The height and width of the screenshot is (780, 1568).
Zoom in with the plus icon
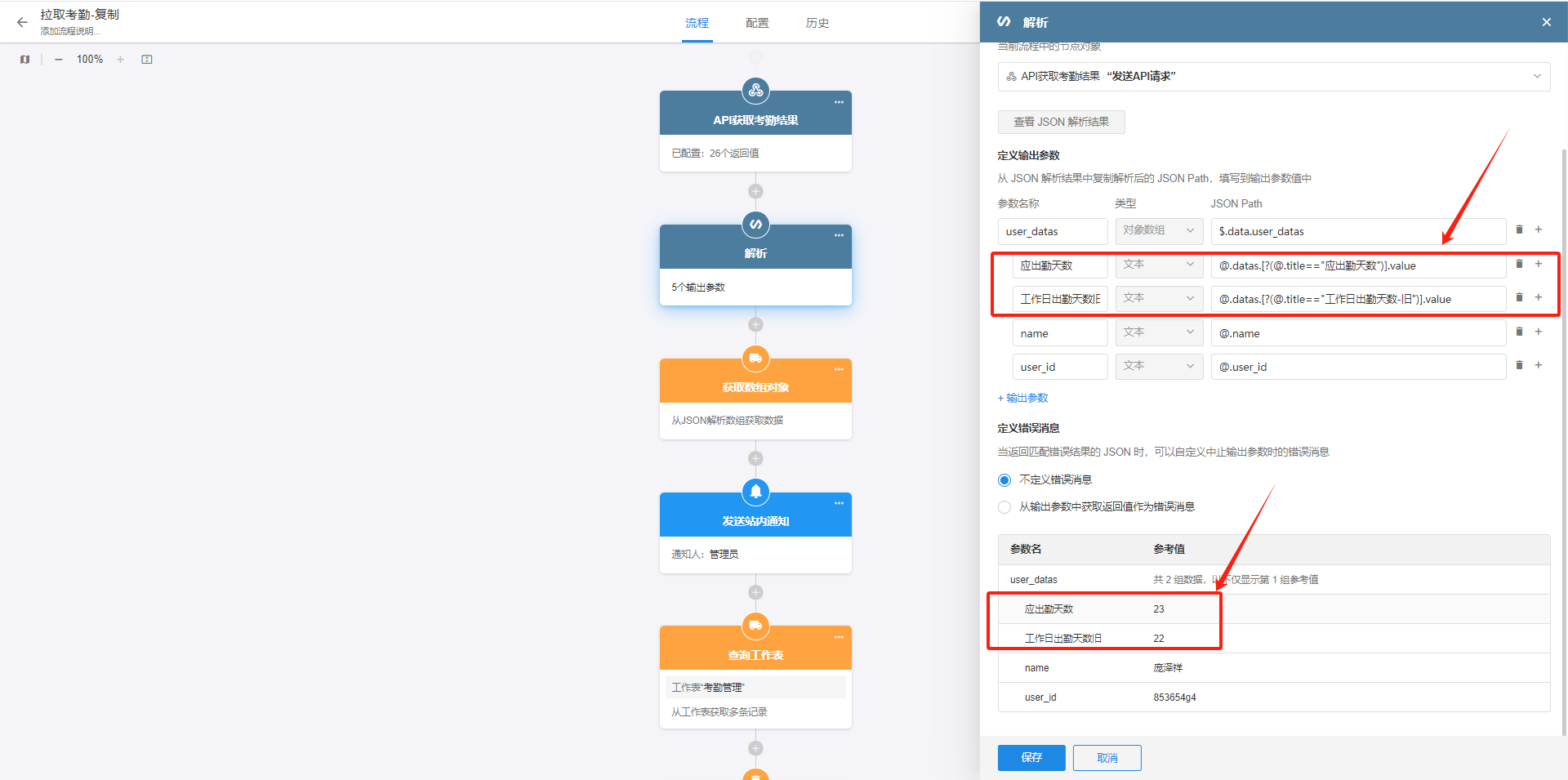click(x=120, y=60)
